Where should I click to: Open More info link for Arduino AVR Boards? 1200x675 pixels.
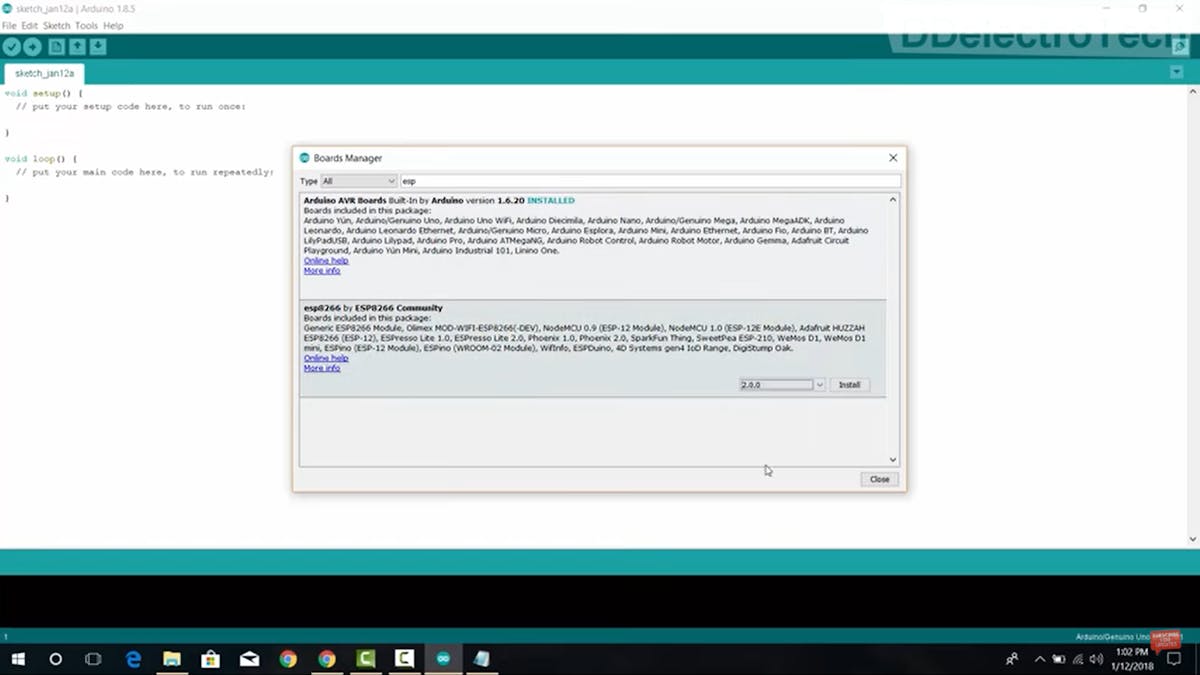(322, 271)
